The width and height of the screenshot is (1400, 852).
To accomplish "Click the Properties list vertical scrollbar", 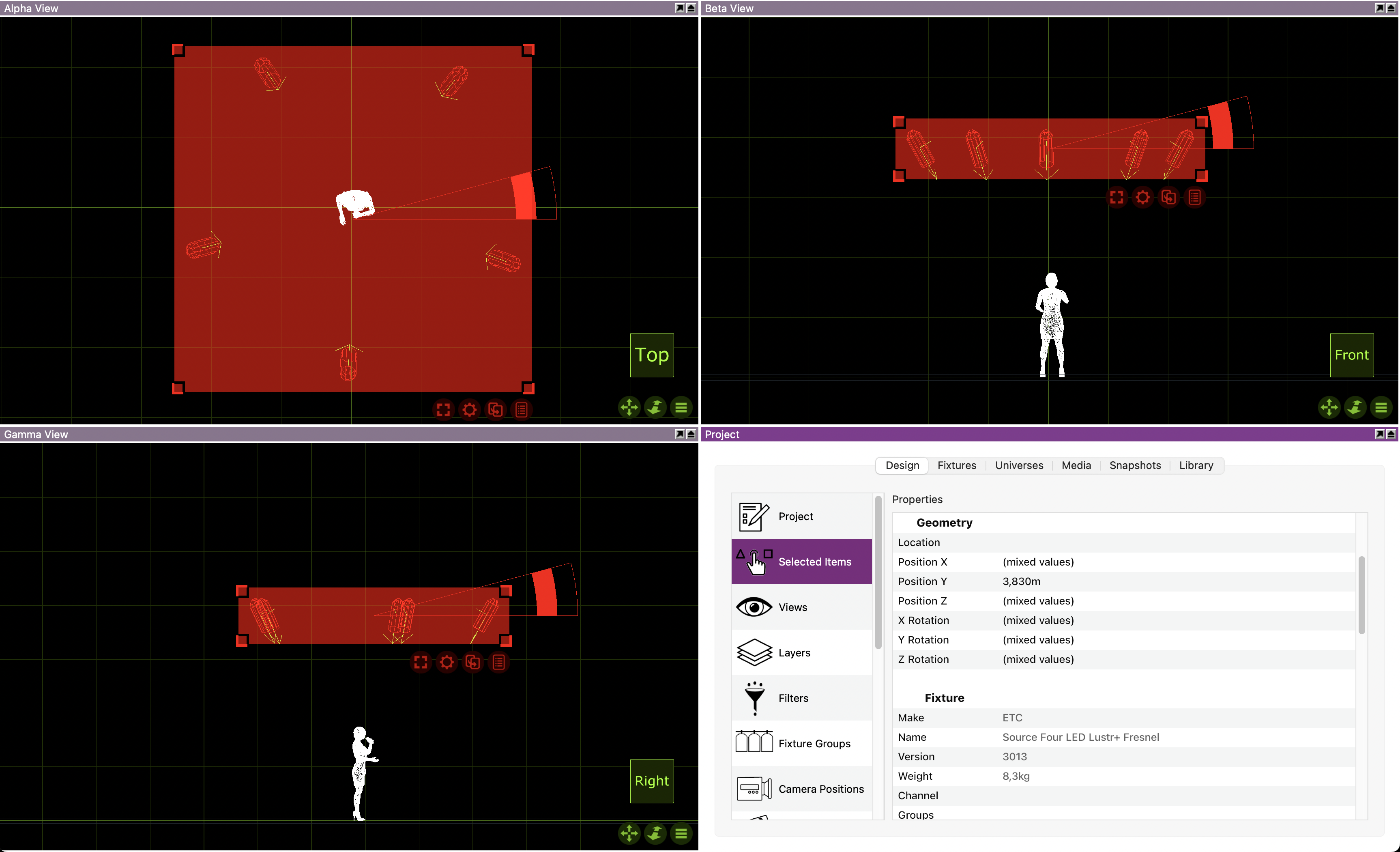I will [1361, 594].
